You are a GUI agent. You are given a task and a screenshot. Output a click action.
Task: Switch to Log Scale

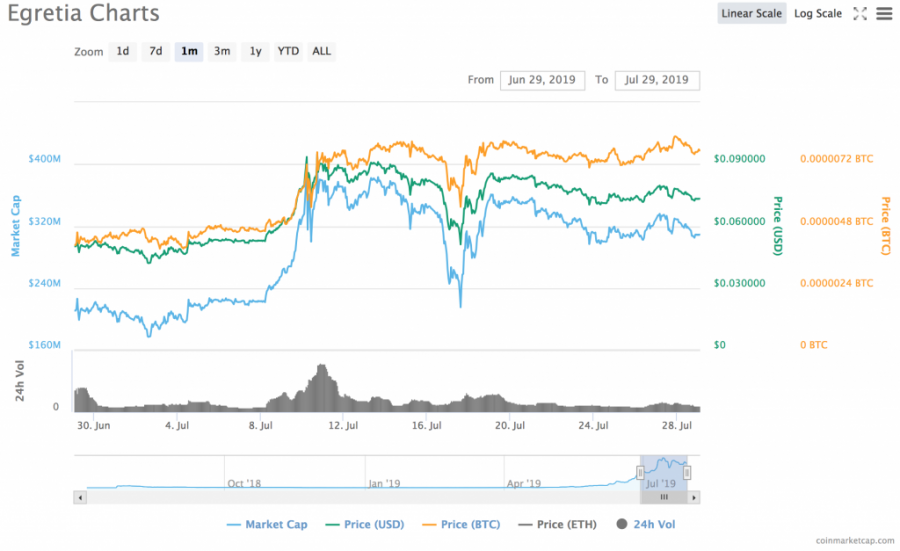click(x=817, y=13)
